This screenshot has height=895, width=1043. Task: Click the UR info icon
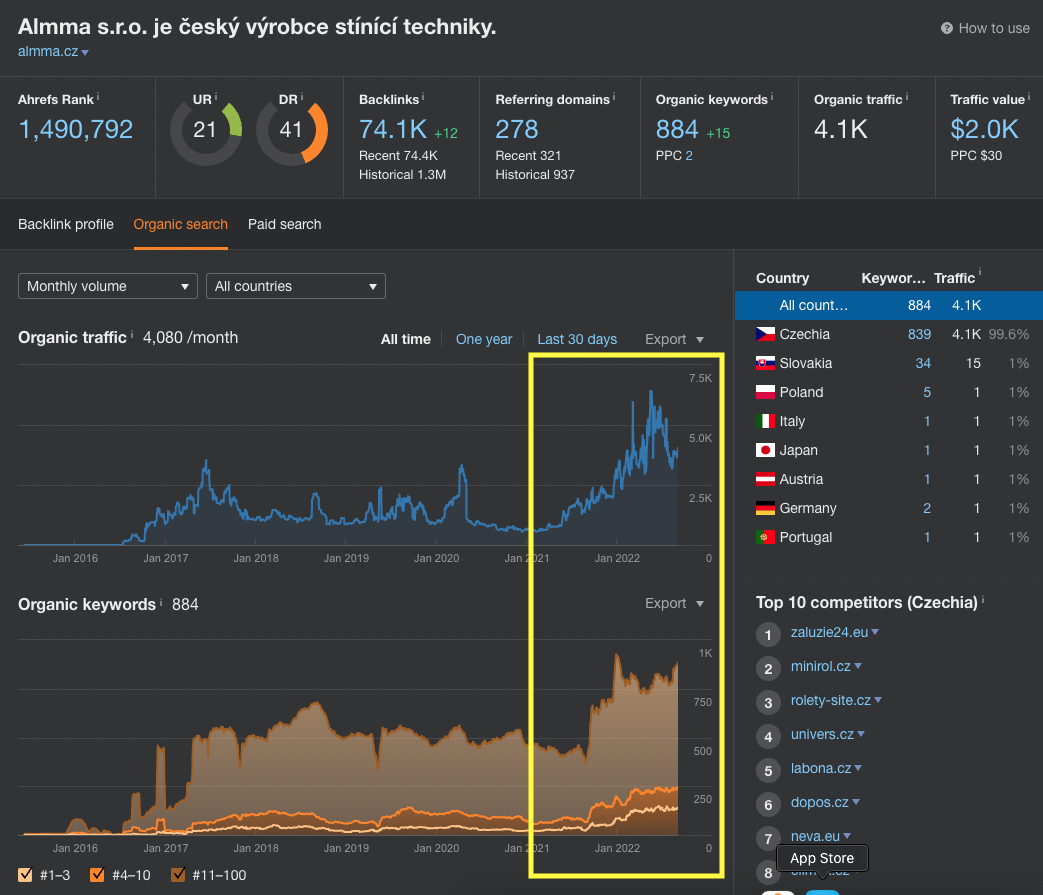[x=216, y=97]
